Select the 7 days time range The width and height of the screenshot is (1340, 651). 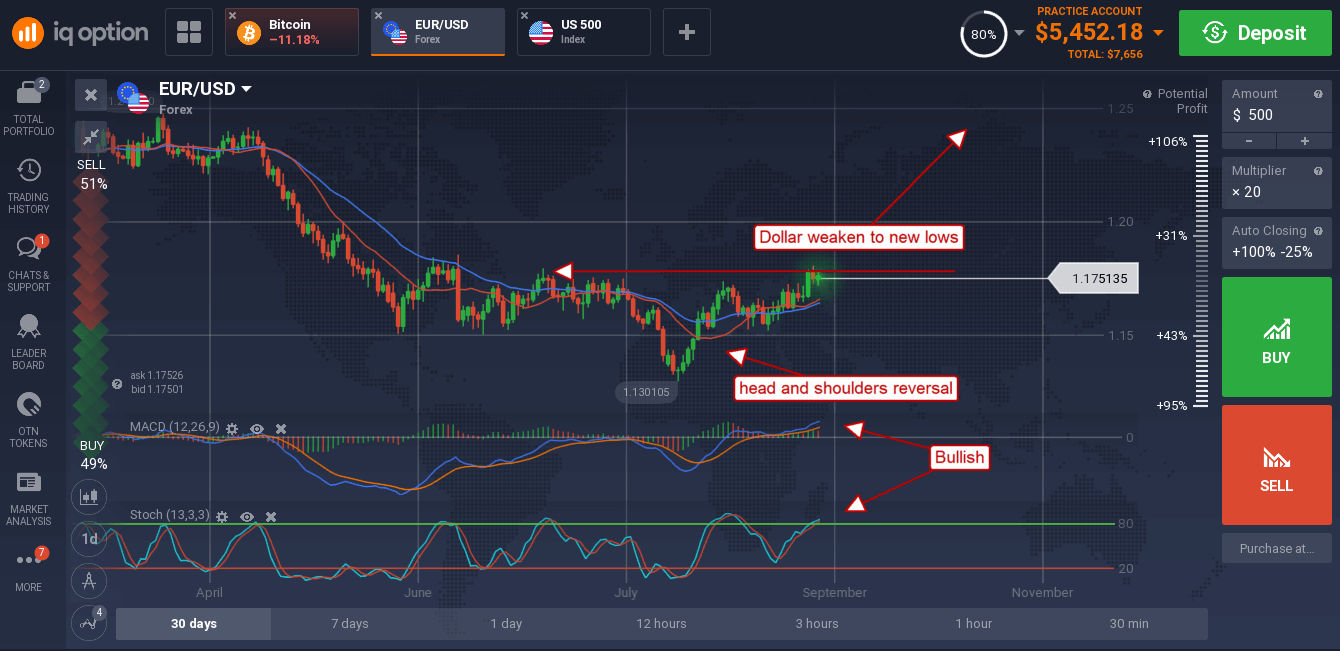click(x=350, y=623)
